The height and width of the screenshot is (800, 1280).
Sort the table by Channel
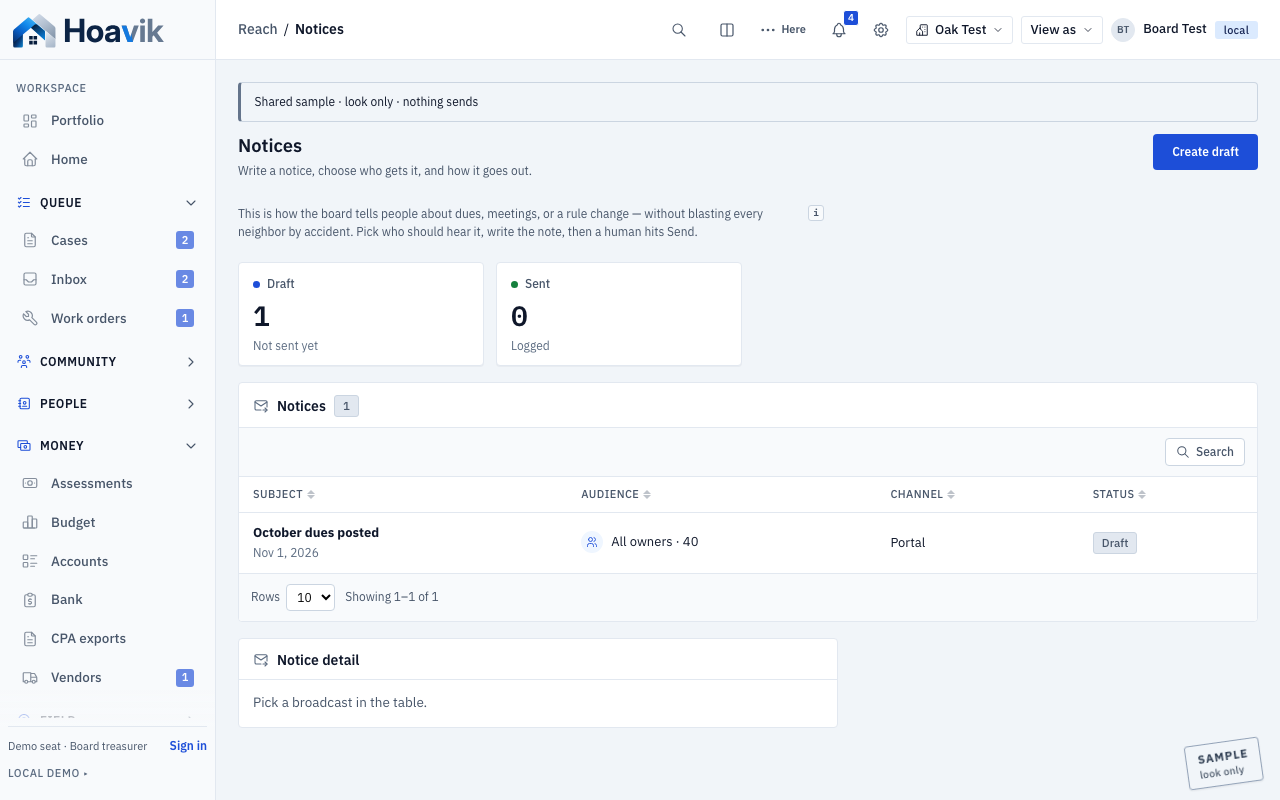tap(923, 495)
